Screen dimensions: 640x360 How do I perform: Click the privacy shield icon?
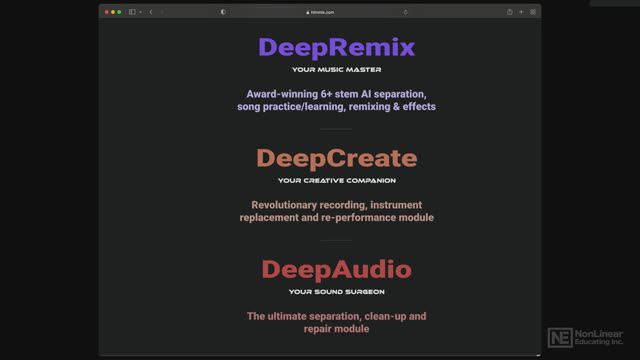point(223,12)
